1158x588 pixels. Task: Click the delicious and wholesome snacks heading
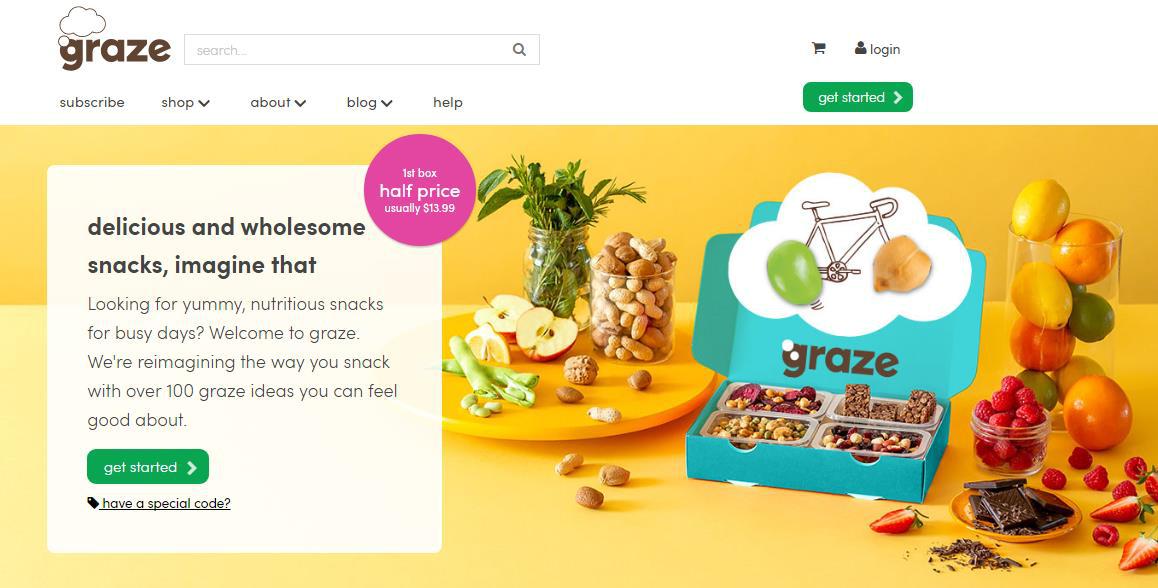(x=227, y=245)
